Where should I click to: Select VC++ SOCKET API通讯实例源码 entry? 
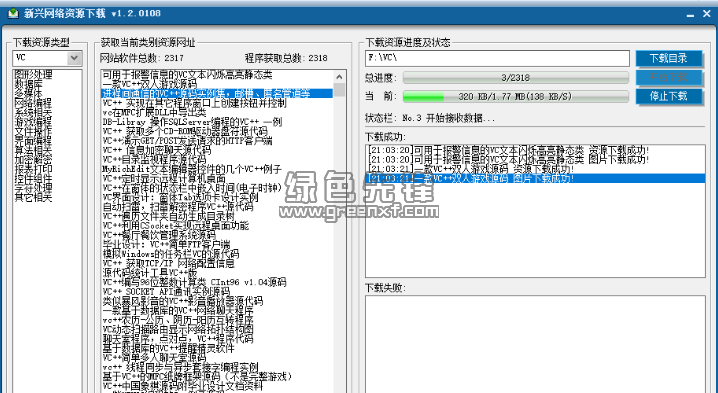point(166,291)
